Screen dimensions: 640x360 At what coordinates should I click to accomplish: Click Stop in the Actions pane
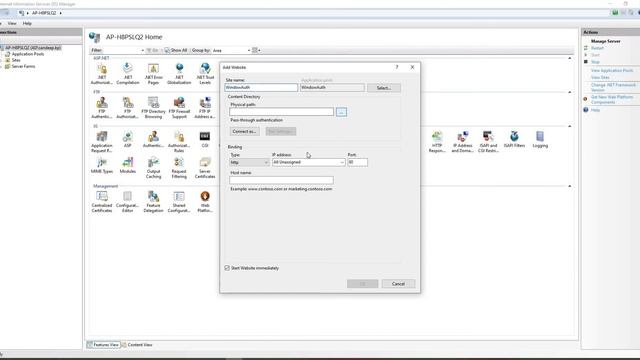596,62
